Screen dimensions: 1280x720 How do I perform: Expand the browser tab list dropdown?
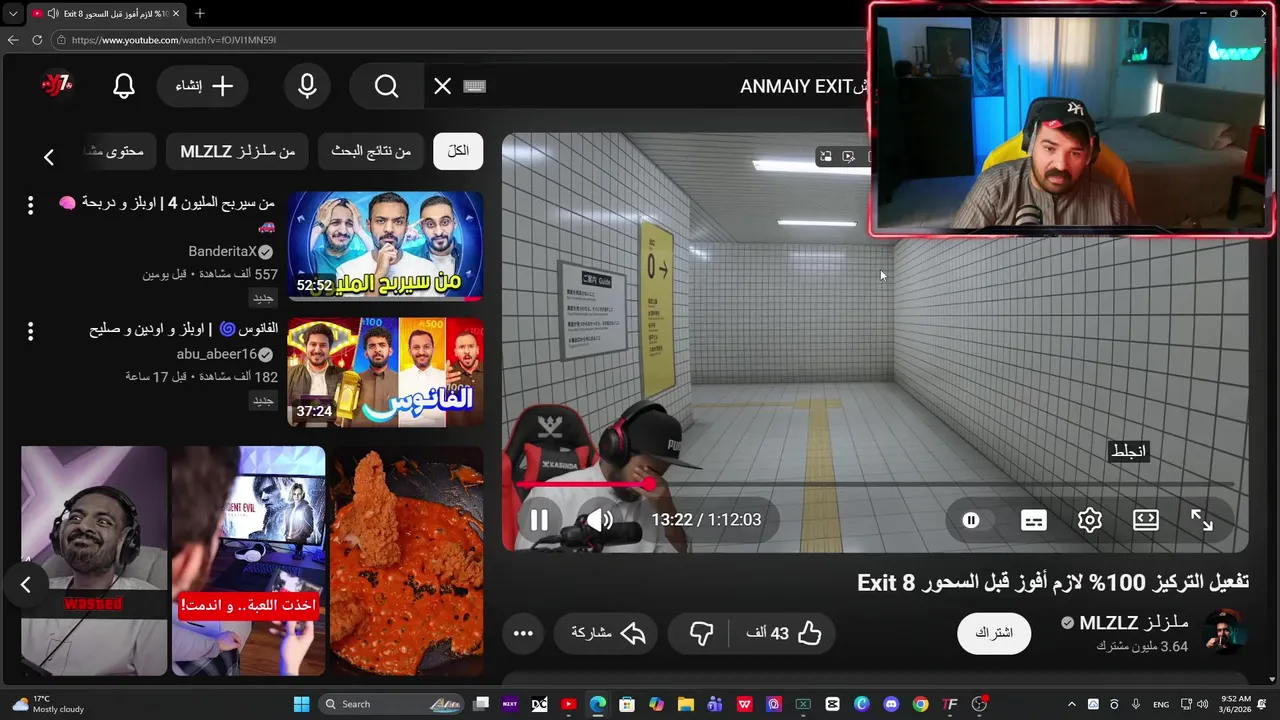13,13
